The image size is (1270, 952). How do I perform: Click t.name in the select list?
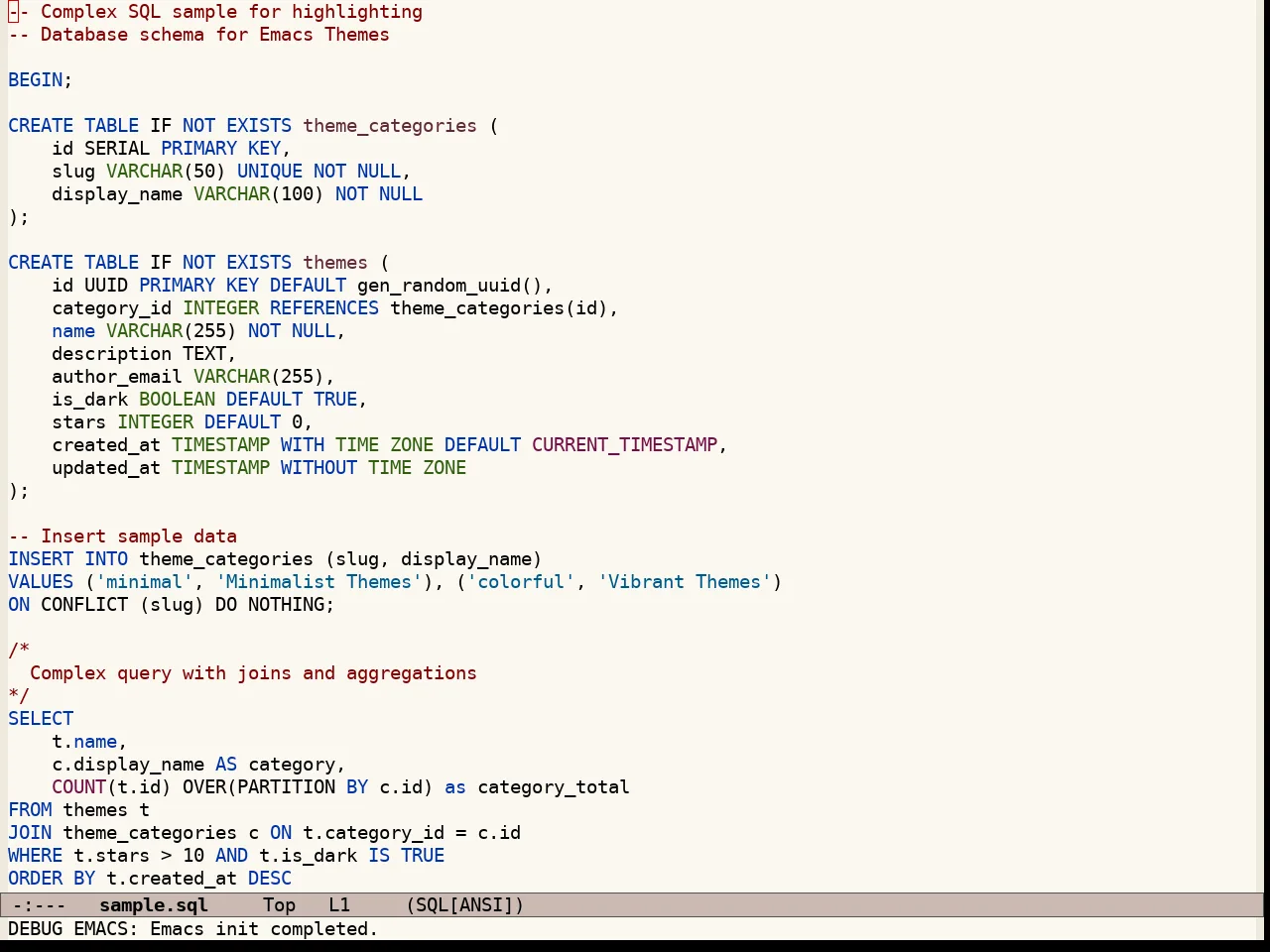tap(84, 741)
